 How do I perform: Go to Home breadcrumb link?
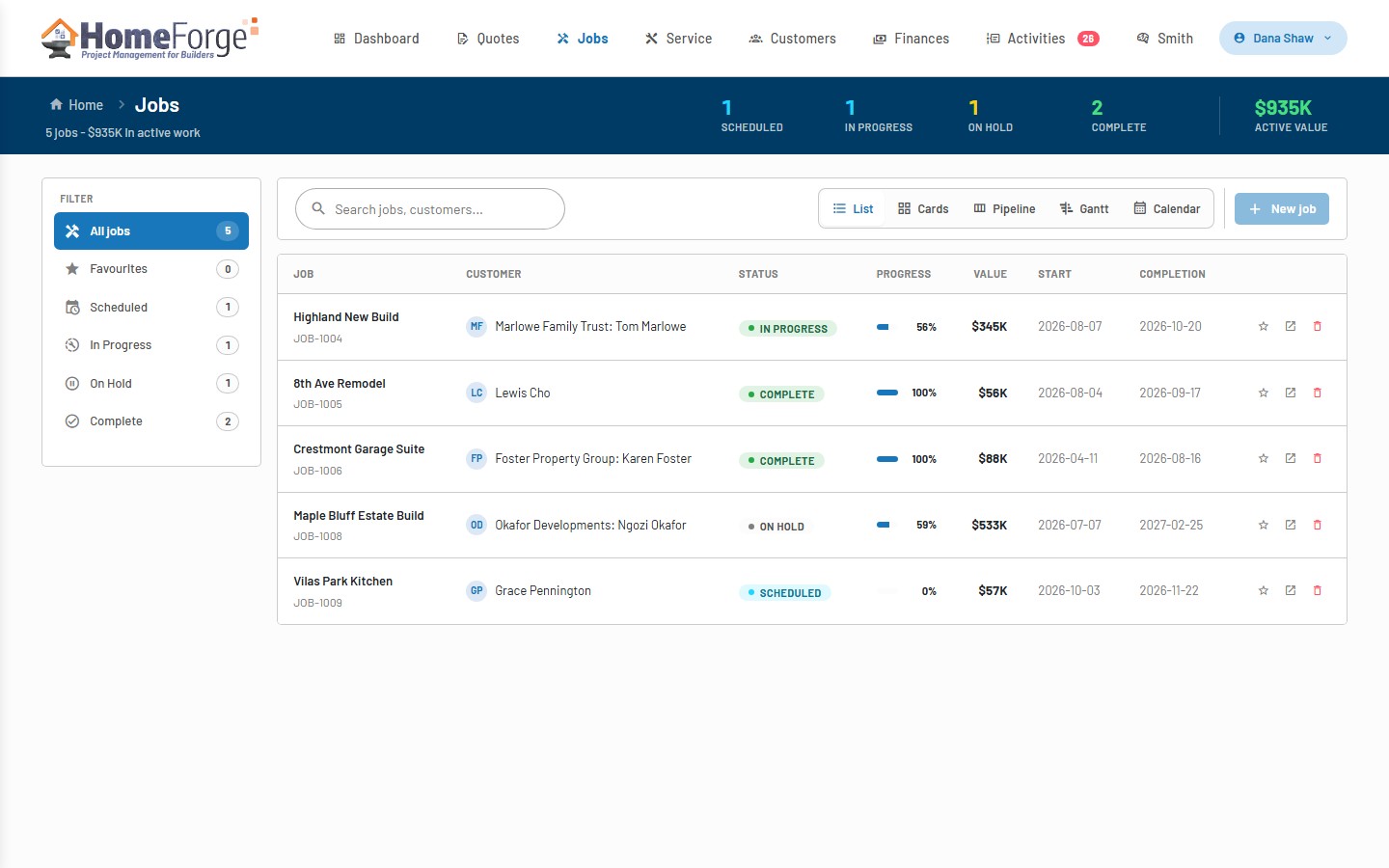pyautogui.click(x=76, y=105)
